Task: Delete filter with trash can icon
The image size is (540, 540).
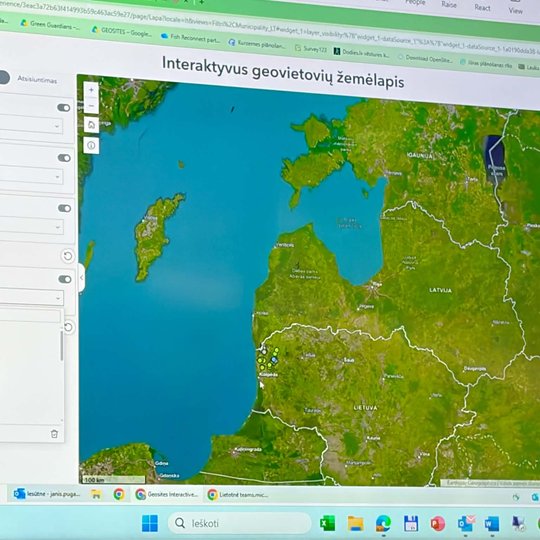Action: click(x=54, y=434)
